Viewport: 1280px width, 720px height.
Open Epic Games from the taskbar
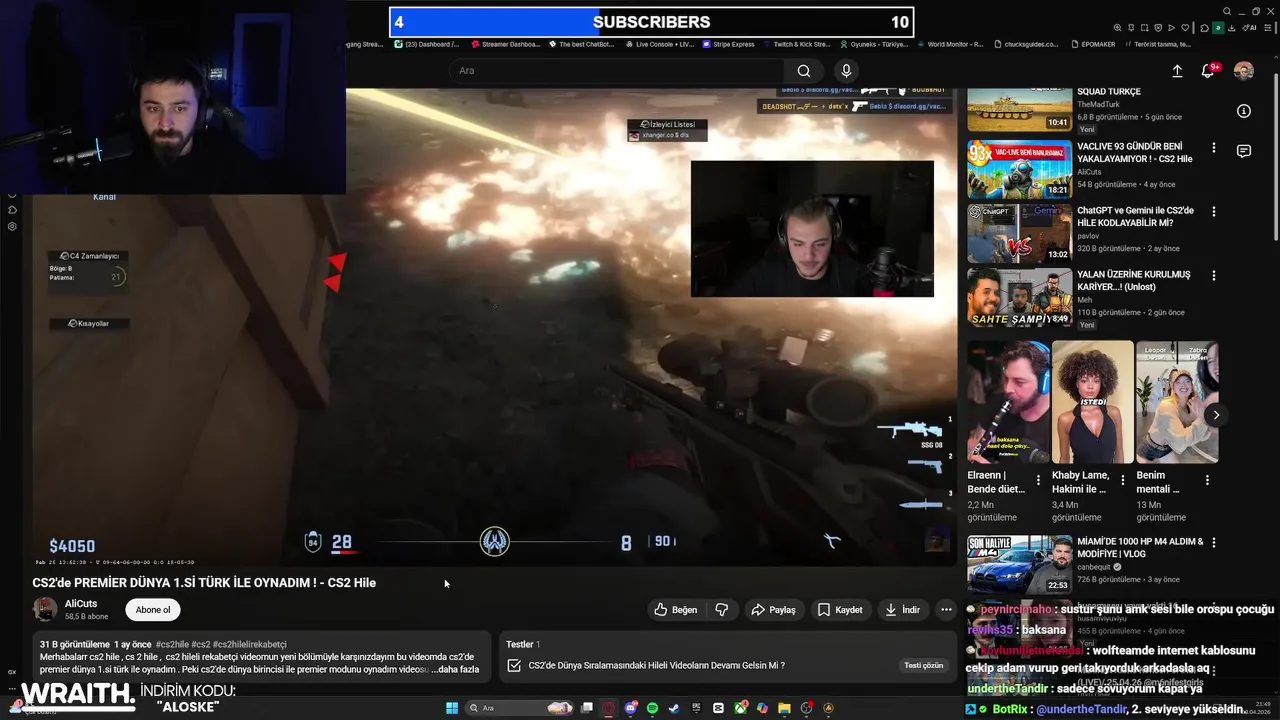click(x=696, y=708)
